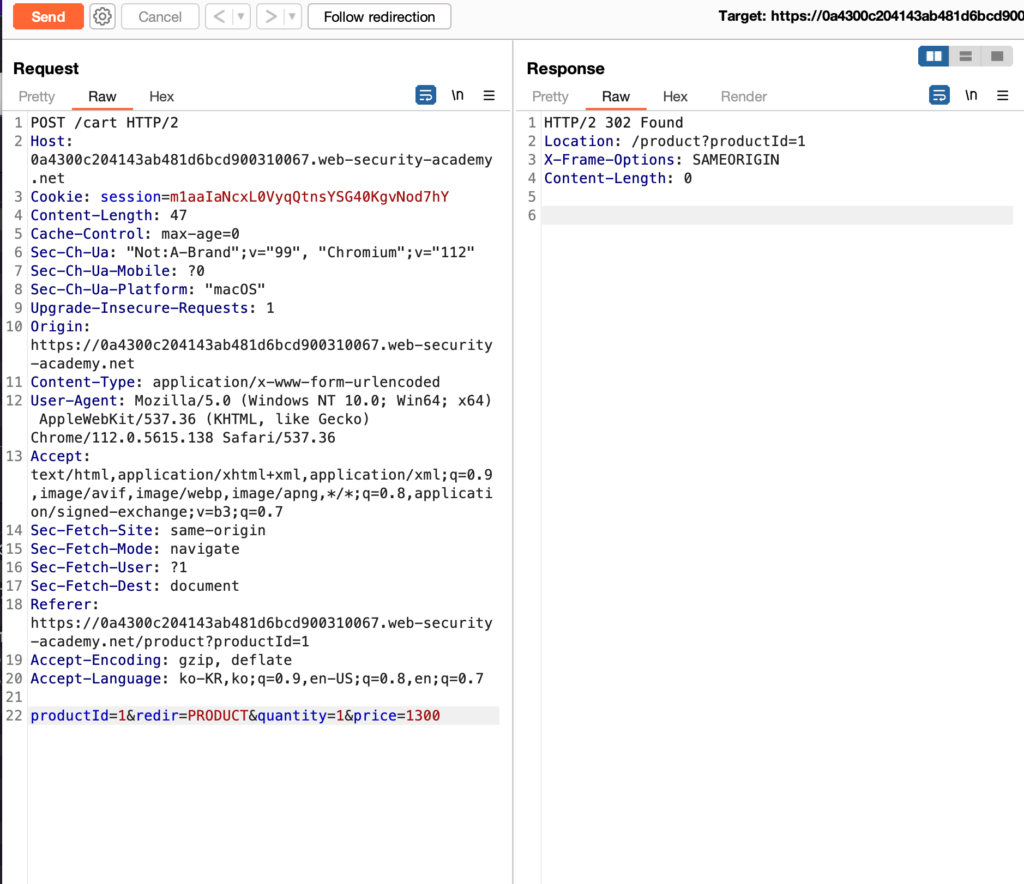Image resolution: width=1024 pixels, height=884 pixels.
Task: Click price=1300 parameter in request body
Action: [396, 716]
